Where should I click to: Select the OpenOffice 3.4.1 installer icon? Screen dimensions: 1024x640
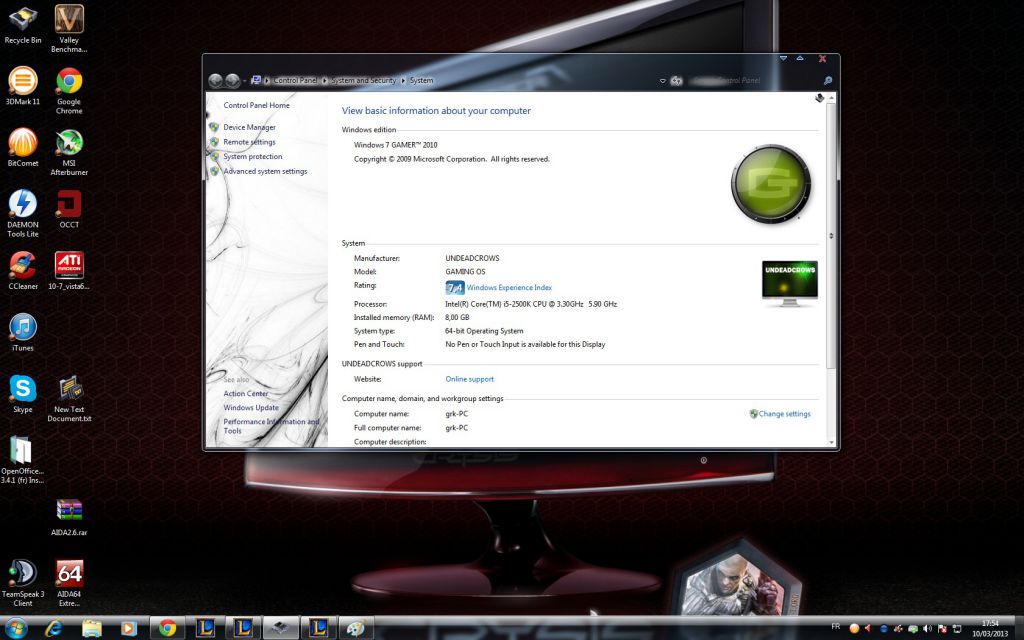click(x=23, y=460)
